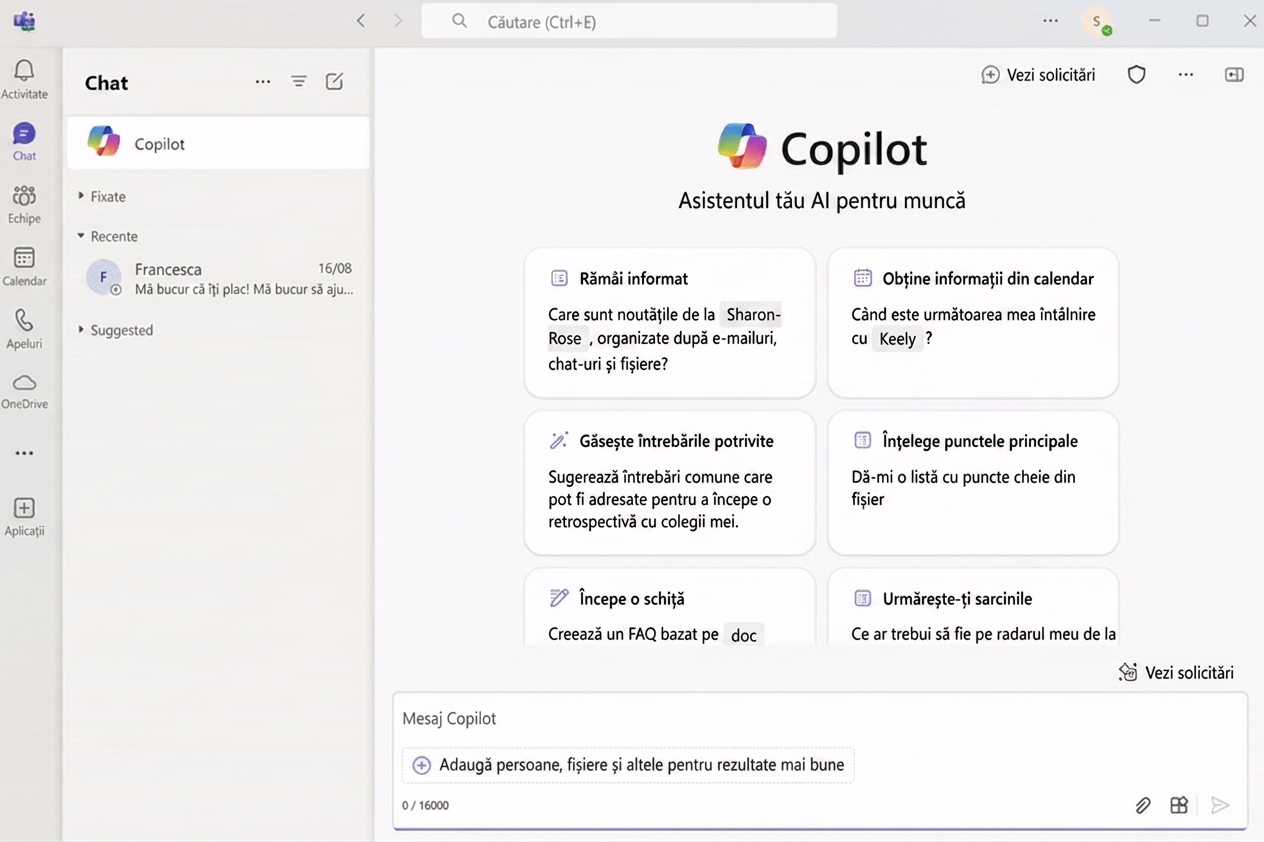Select the Rămâi informat prompt card

click(670, 323)
